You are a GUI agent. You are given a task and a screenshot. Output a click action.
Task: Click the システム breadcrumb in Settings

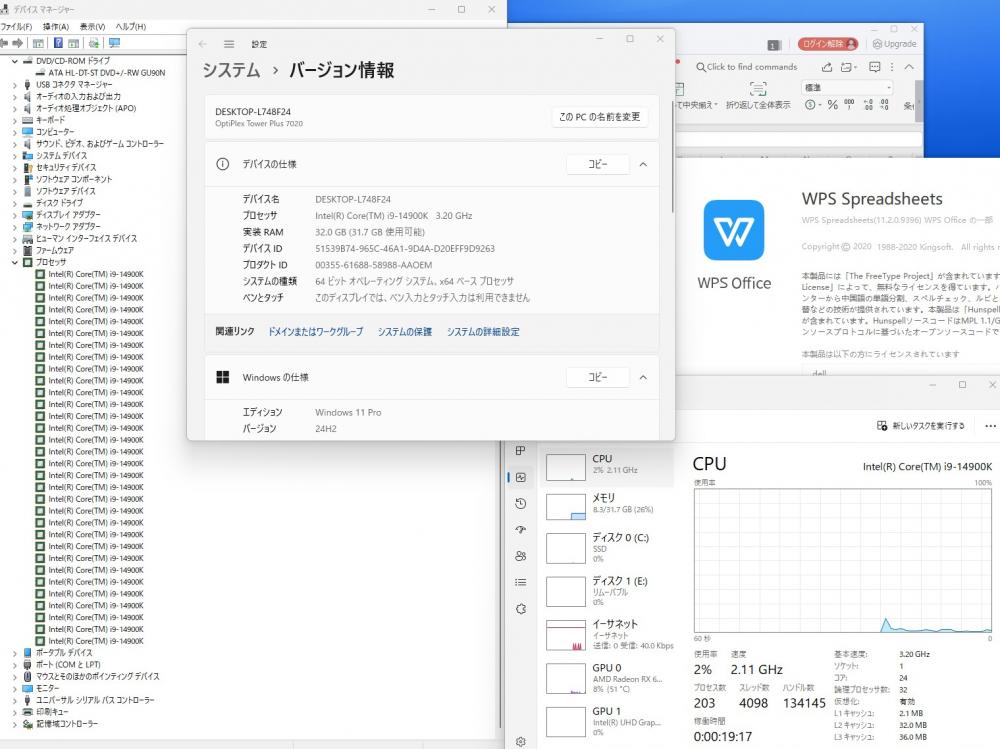pyautogui.click(x=231, y=70)
